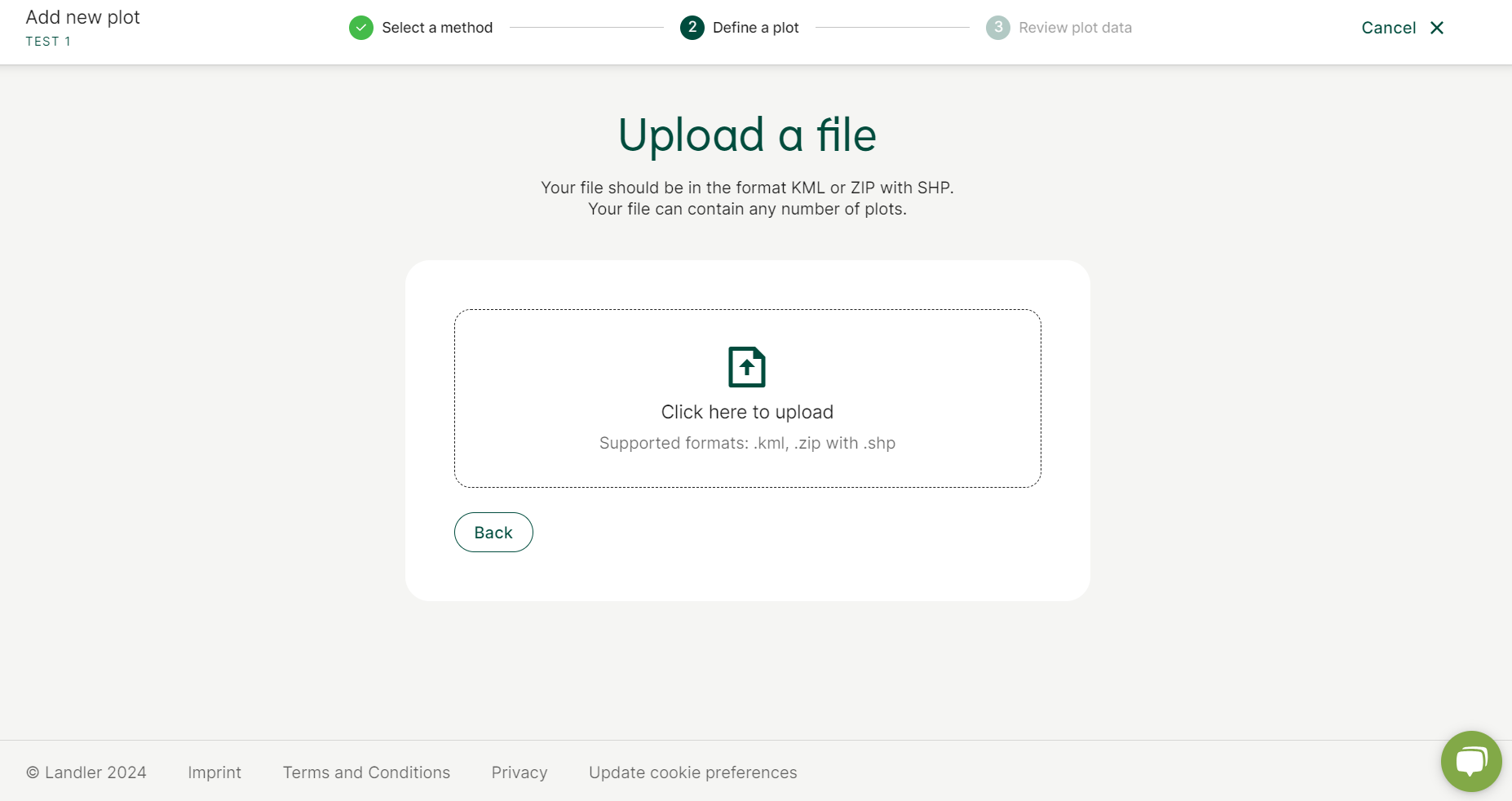
Task: Click the "Upload a file" heading
Action: (747, 135)
